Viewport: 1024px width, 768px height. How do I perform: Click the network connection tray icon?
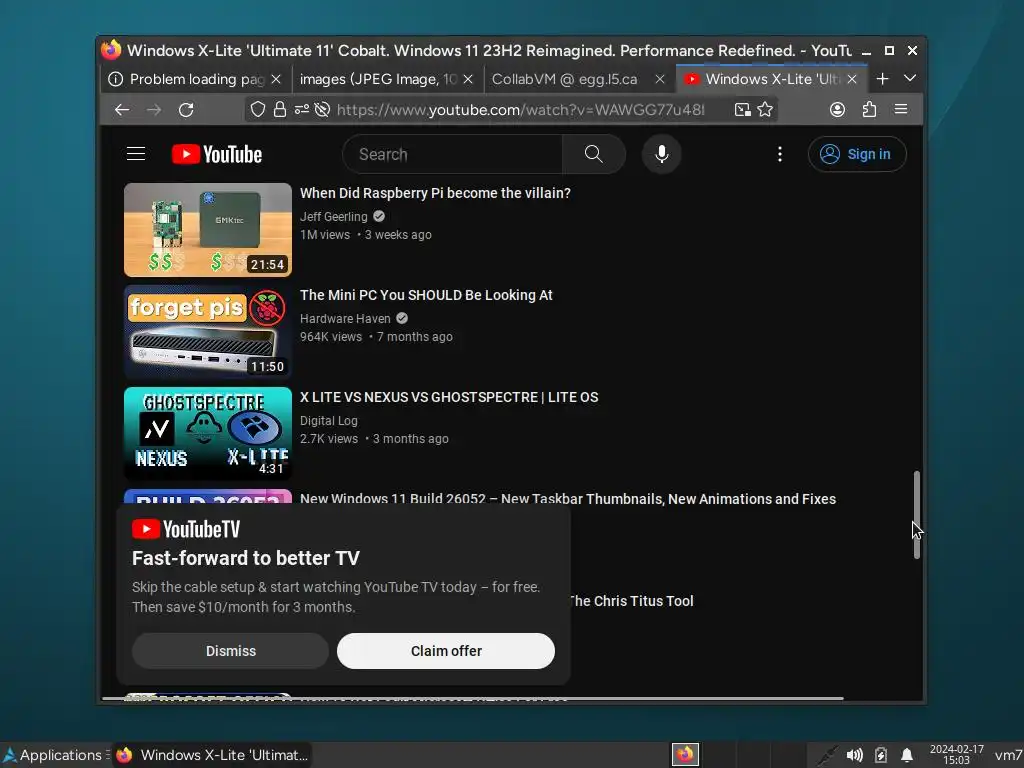click(x=827, y=756)
